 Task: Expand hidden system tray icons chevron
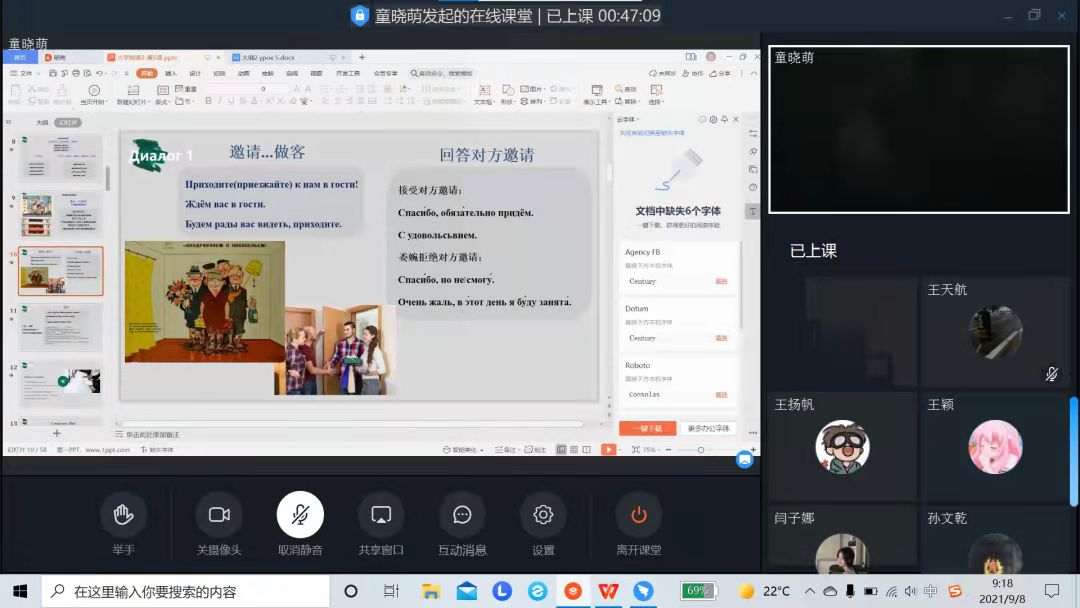(809, 591)
